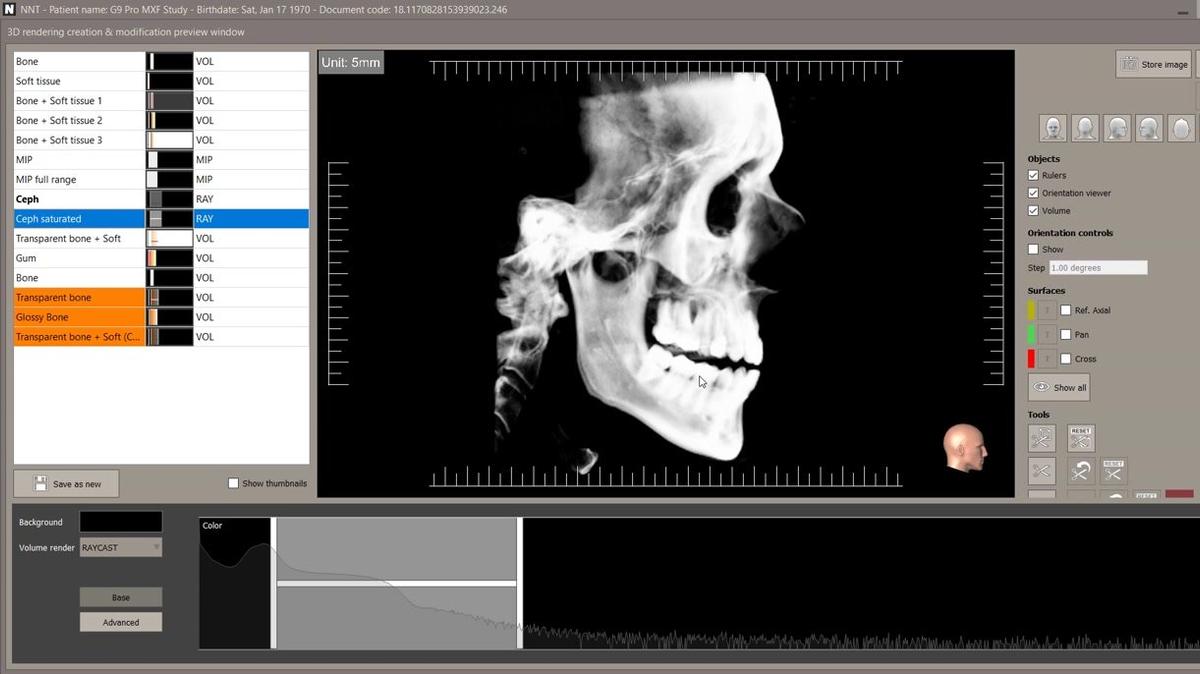Click the top Reset scissors icon
This screenshot has width=1200, height=674.
coord(1080,438)
